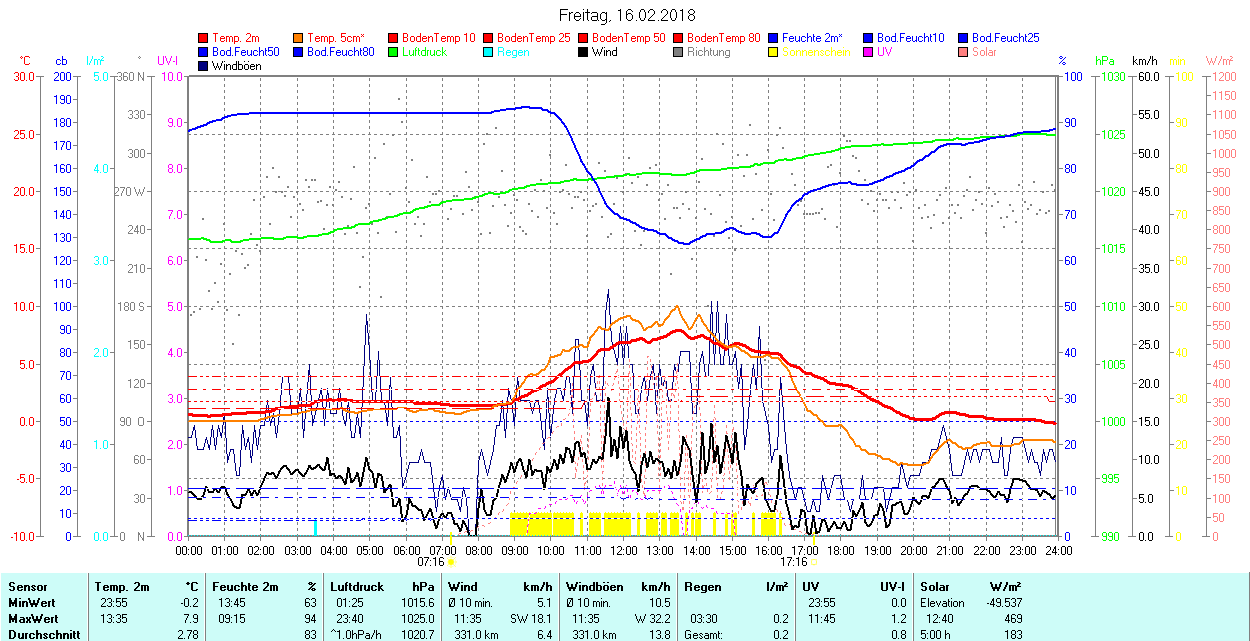Click the Bod.Feucht80 legend label

tap(340, 52)
